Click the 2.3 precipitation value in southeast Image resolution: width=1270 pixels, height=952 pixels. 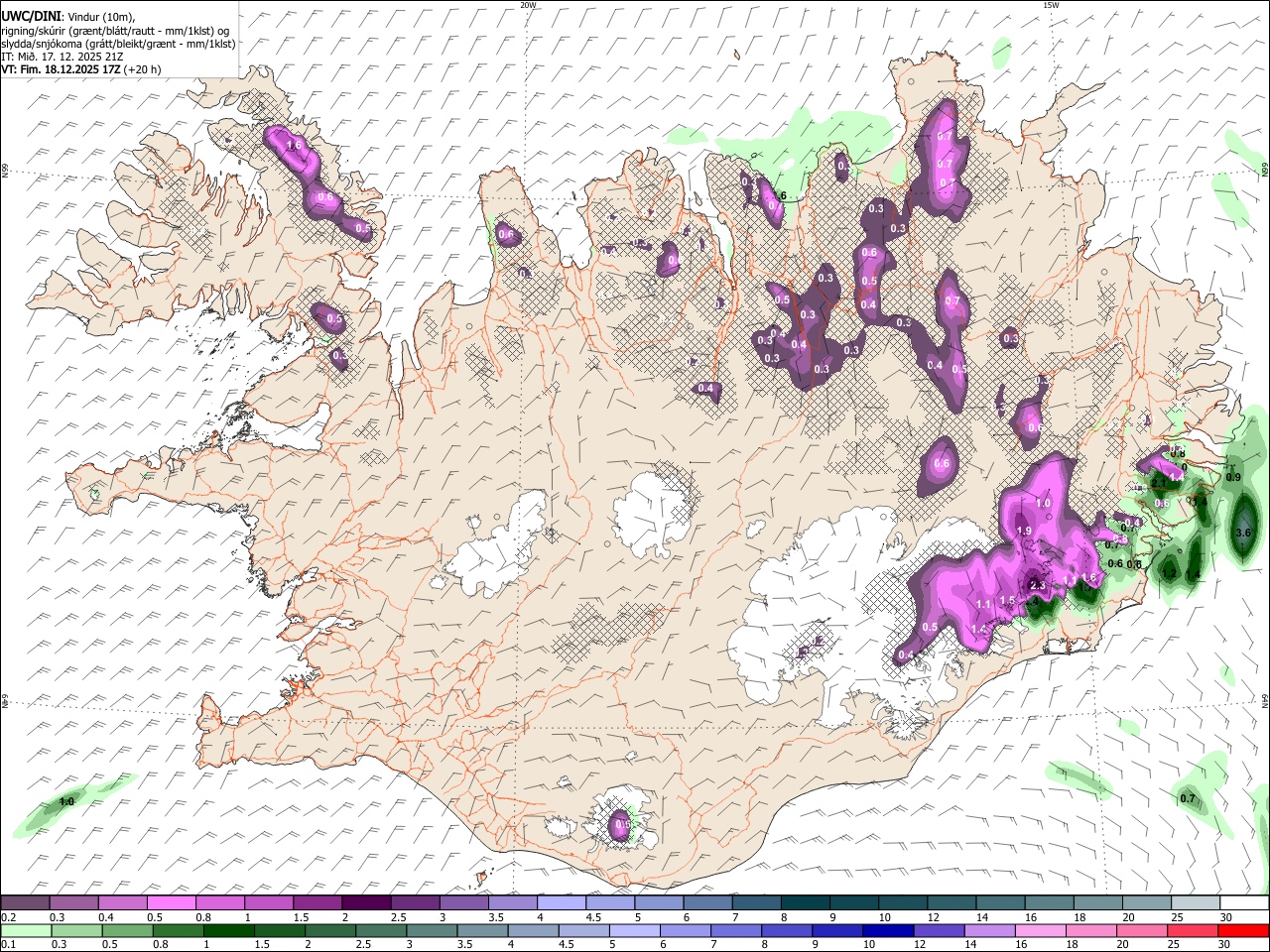(x=1037, y=585)
